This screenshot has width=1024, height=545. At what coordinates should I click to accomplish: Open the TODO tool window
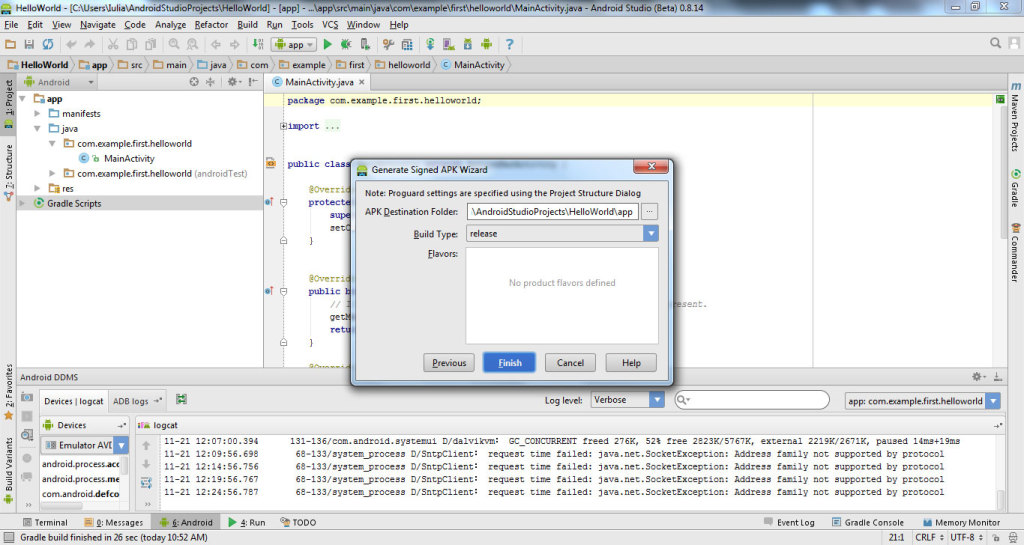pyautogui.click(x=298, y=522)
